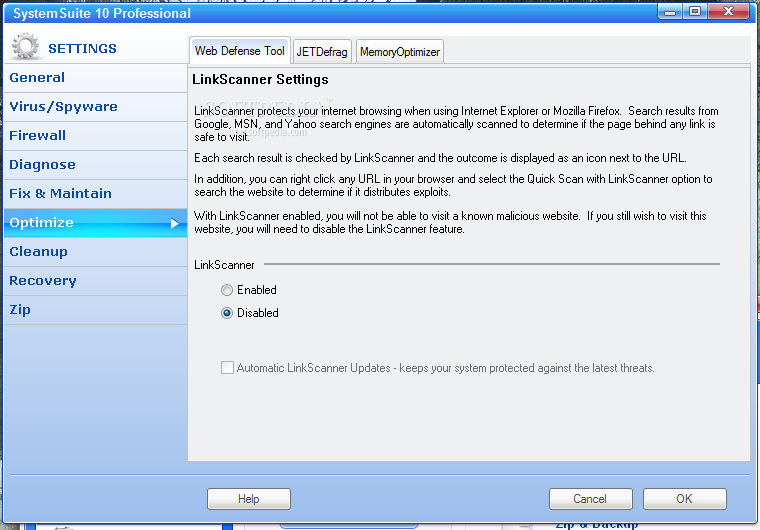
Task: Click the LinkScanner Settings heading
Action: coord(260,80)
